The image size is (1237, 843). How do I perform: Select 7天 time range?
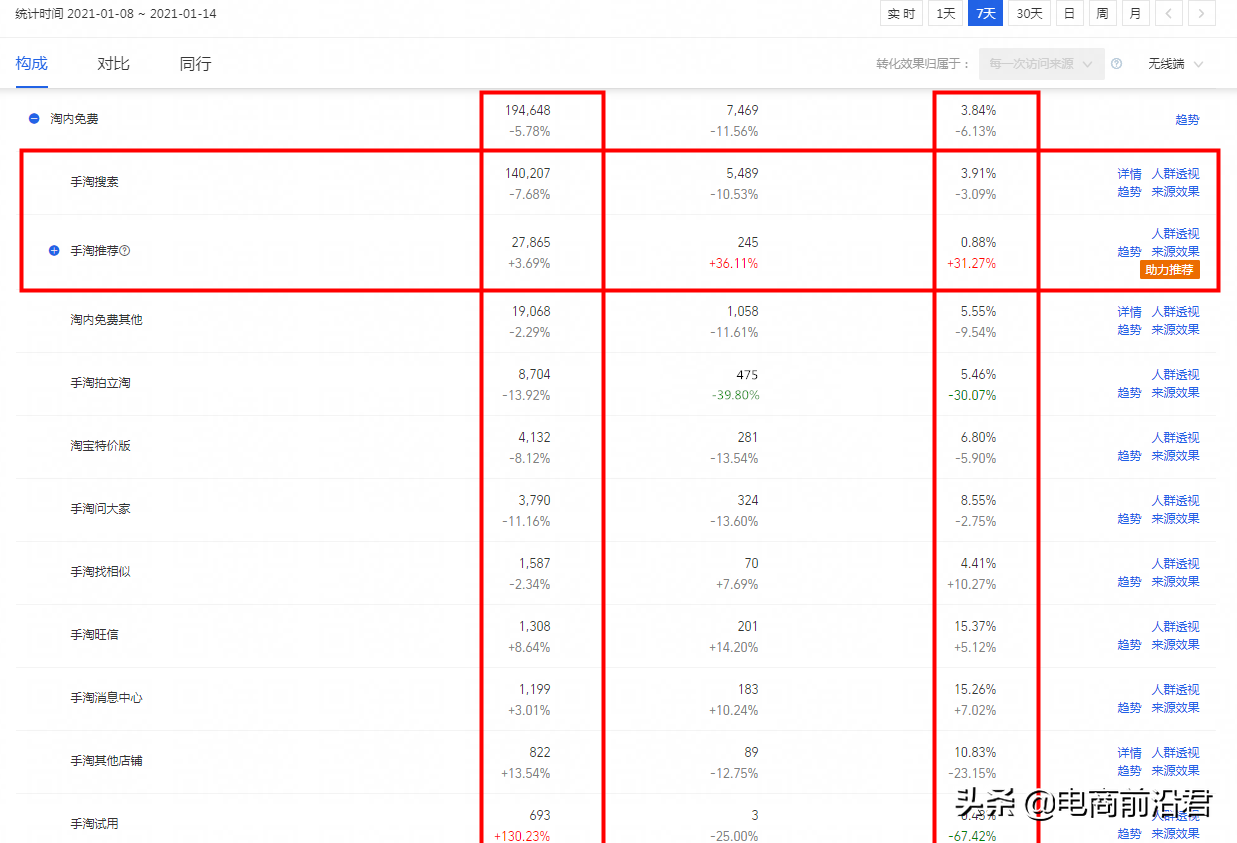click(x=985, y=14)
